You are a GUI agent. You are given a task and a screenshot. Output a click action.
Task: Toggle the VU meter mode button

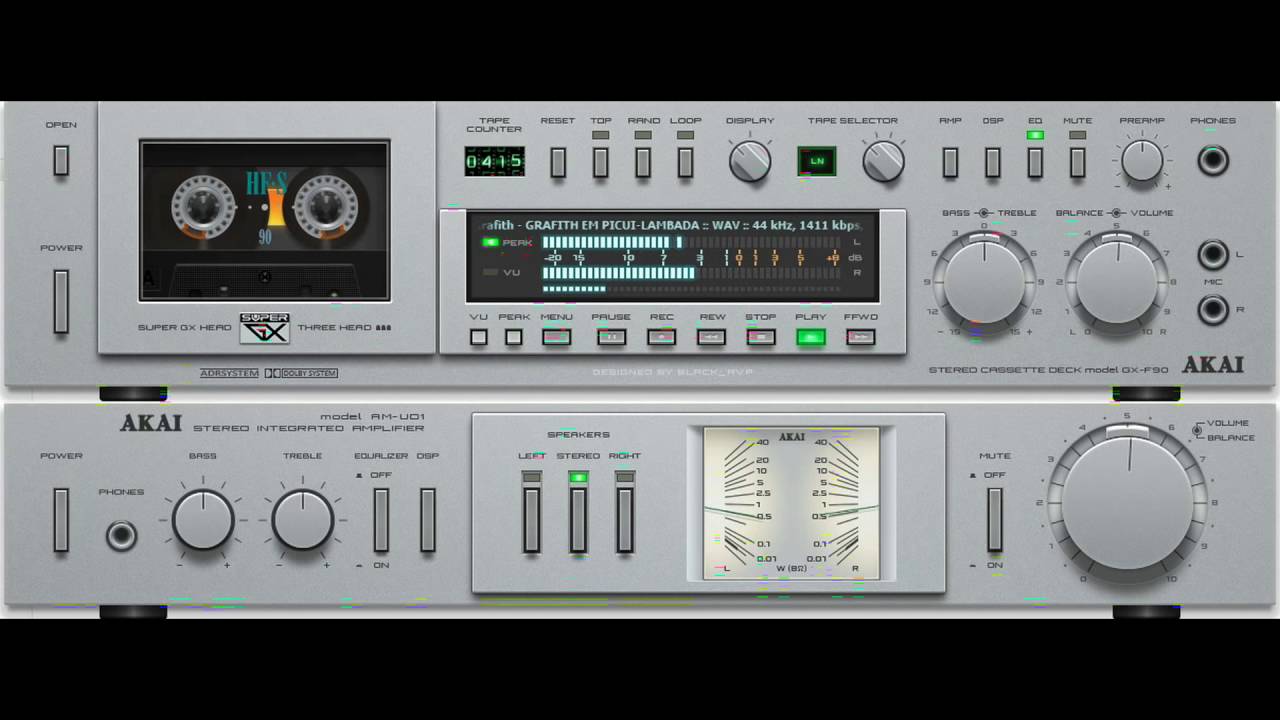(479, 337)
